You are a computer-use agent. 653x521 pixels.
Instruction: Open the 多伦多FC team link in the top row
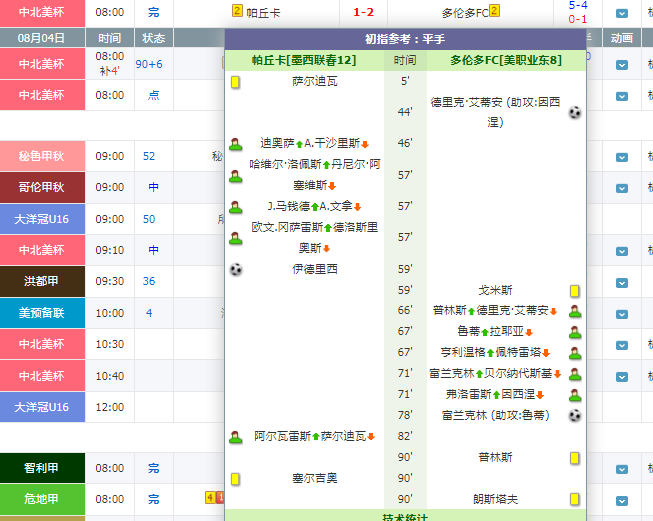click(464, 13)
